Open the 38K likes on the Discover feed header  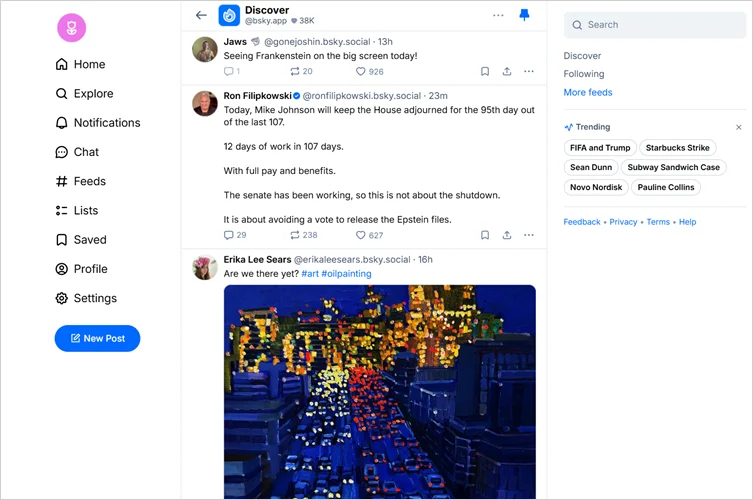303,21
